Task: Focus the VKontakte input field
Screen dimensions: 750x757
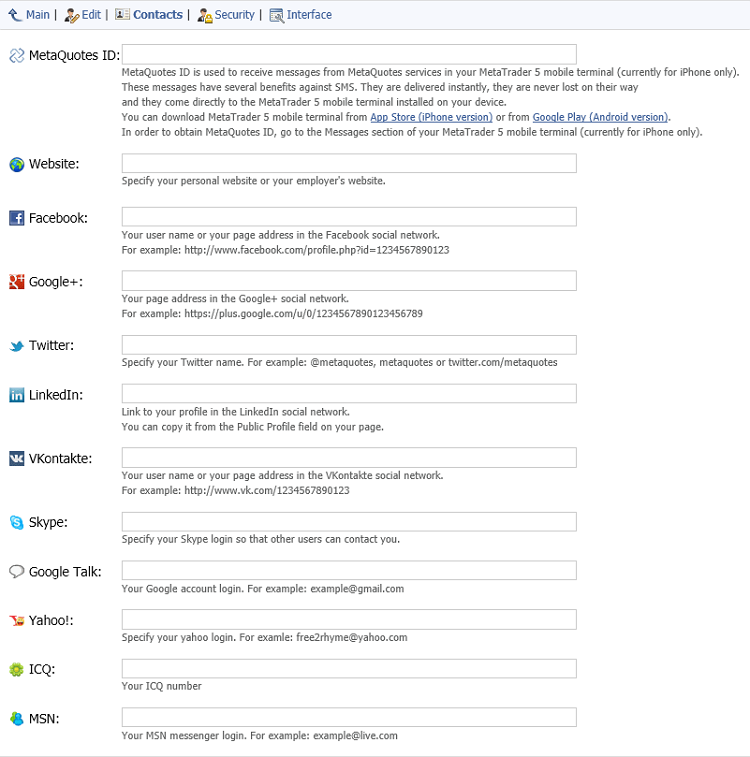Action: (349, 457)
